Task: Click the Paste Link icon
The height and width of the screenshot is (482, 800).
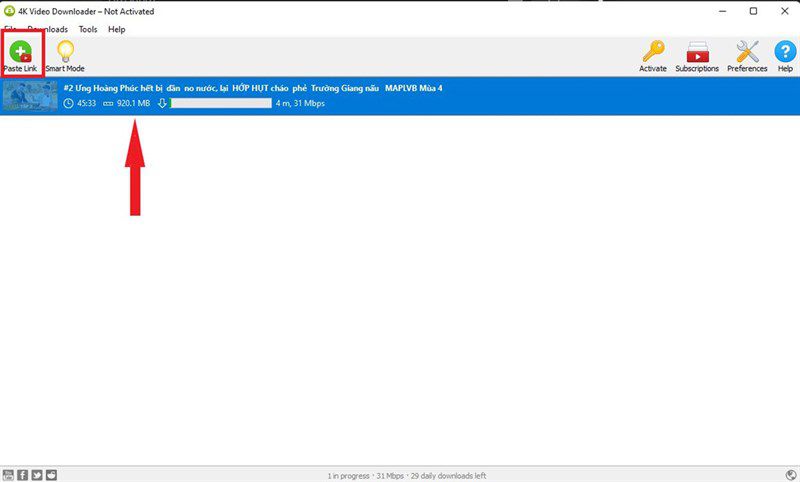Action: point(20,52)
